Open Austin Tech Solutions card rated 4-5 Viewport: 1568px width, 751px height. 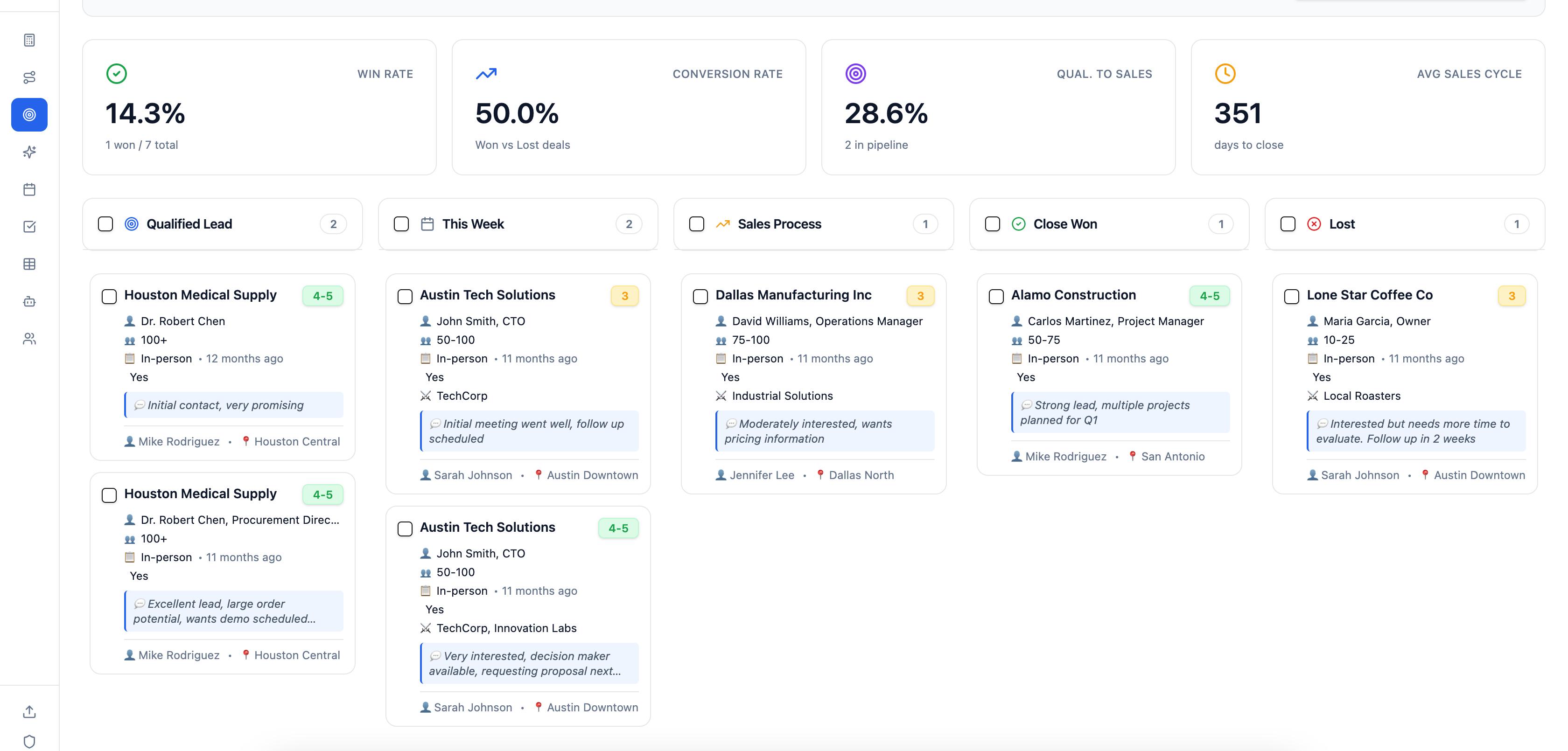[x=487, y=527]
